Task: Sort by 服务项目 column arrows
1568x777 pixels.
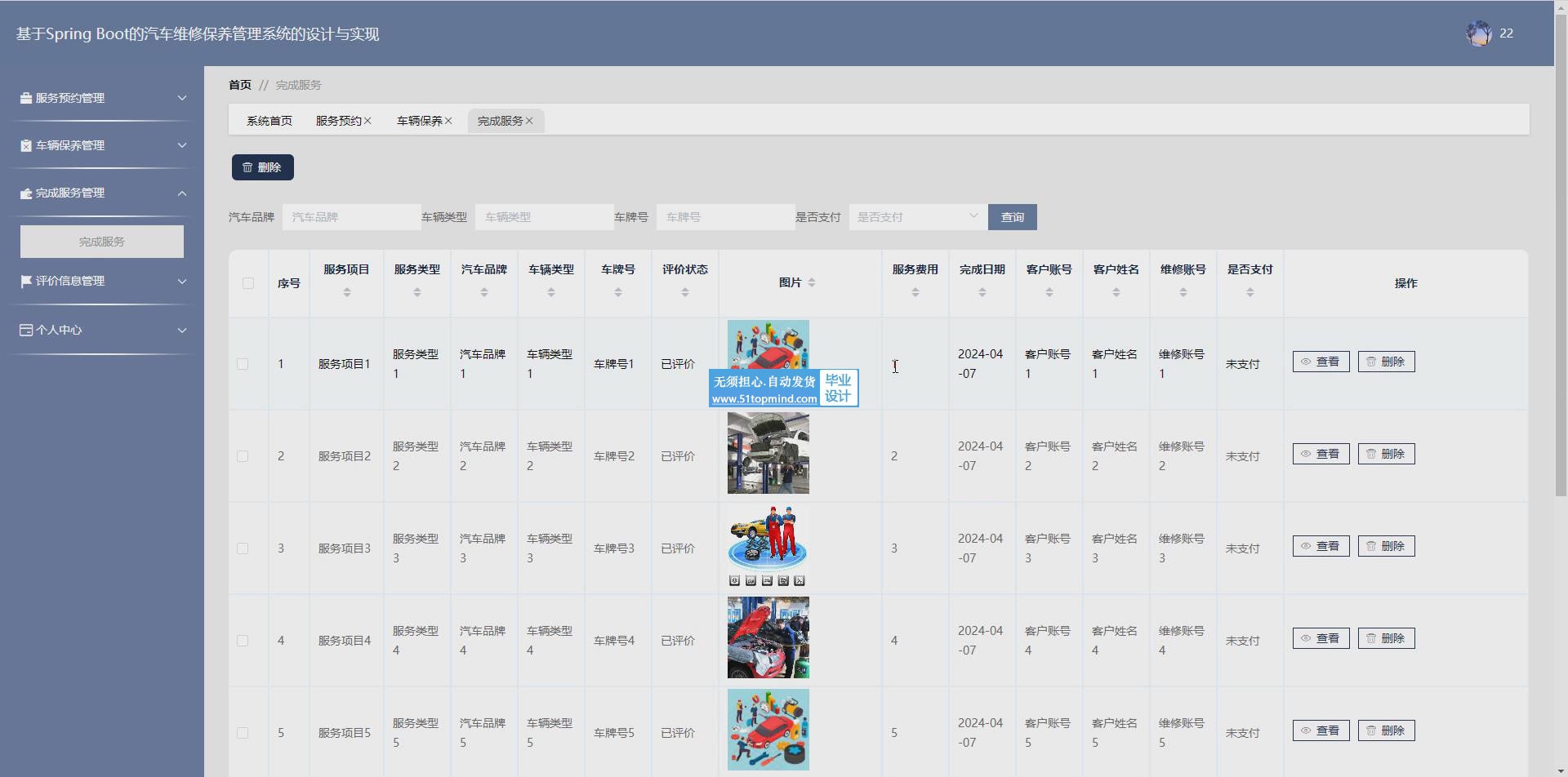Action: (347, 292)
